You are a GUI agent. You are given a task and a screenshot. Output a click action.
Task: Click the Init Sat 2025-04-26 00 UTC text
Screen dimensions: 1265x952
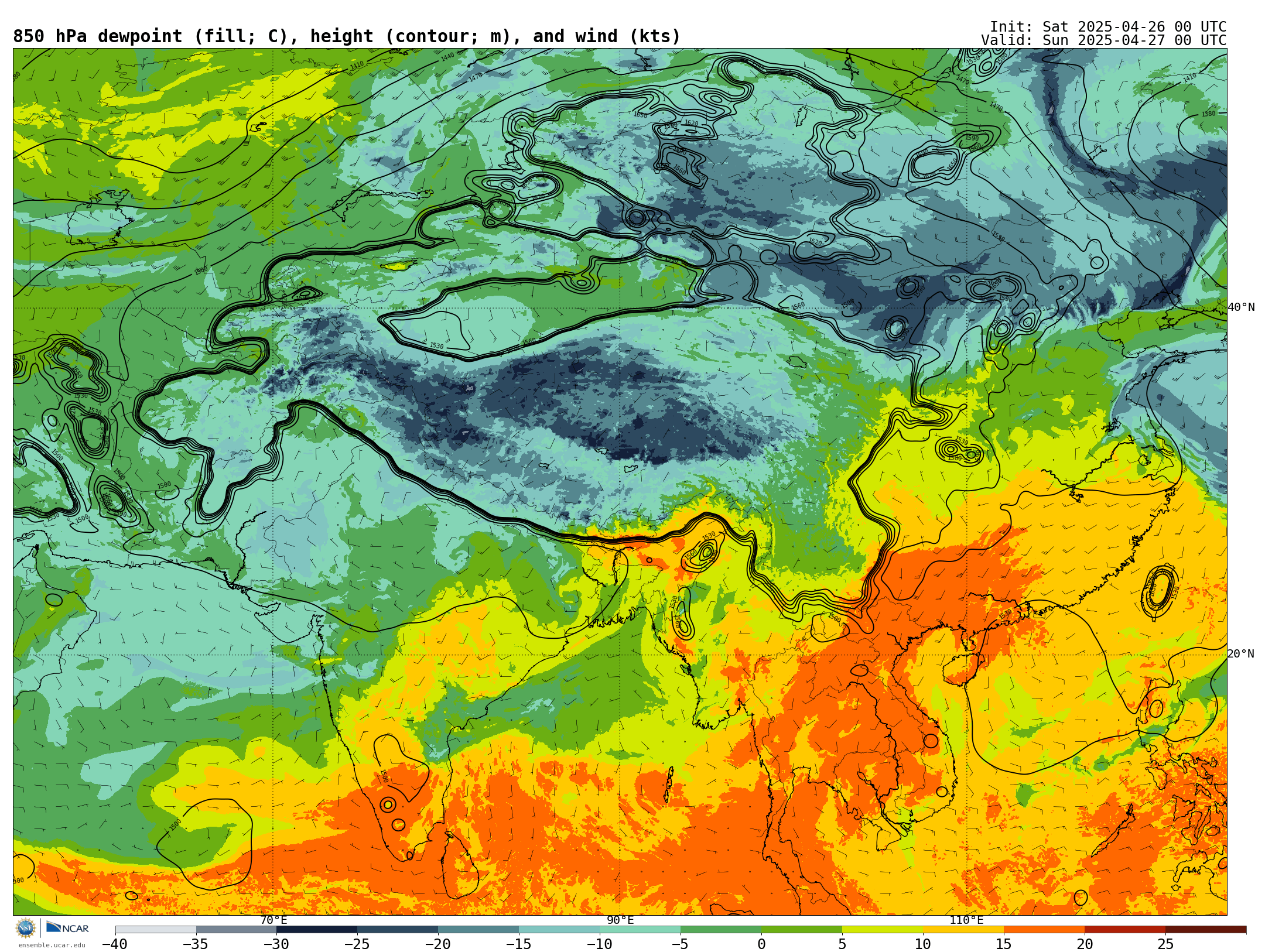[x=1108, y=27]
